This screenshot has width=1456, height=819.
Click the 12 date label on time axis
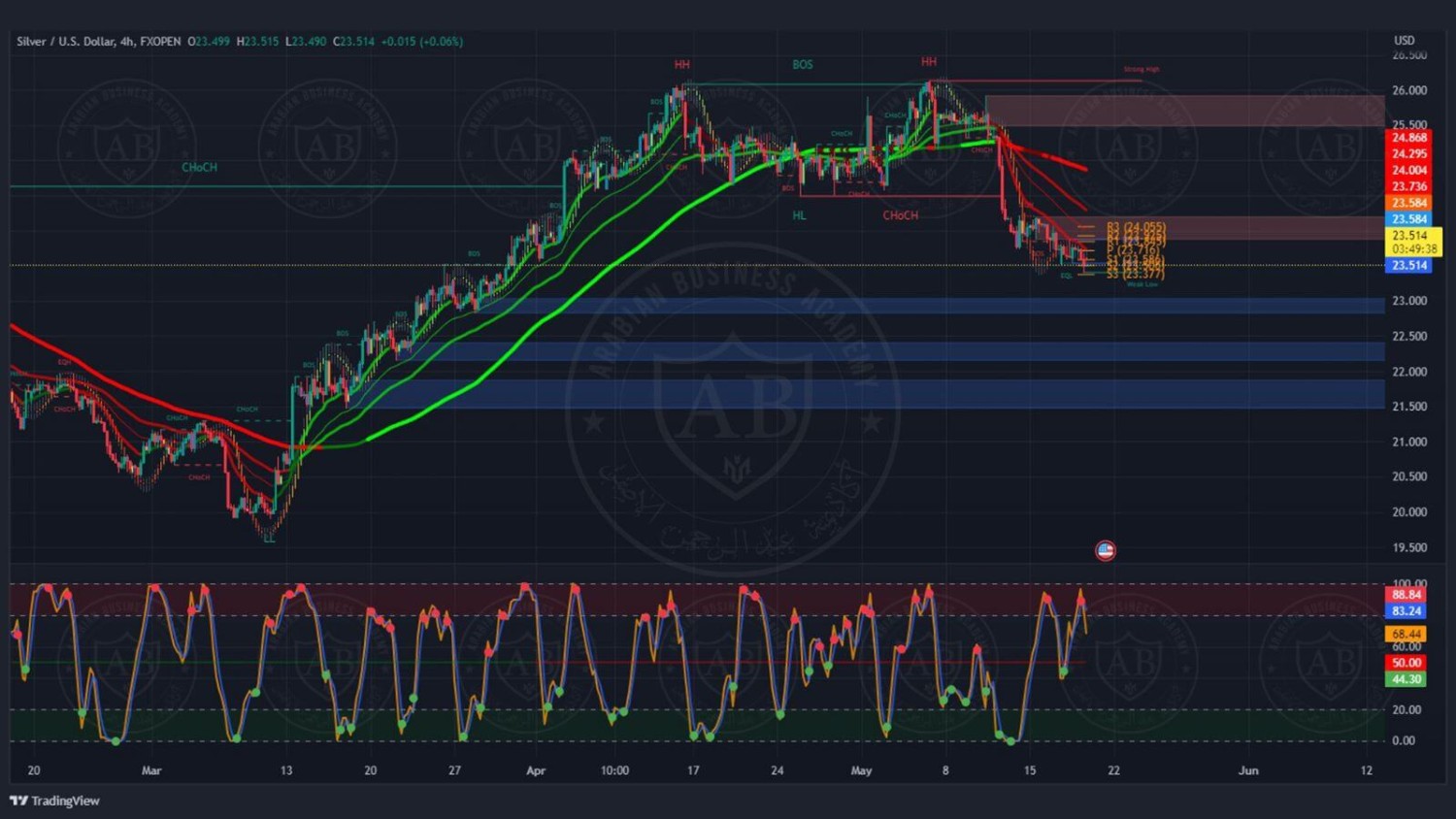pos(1367,770)
